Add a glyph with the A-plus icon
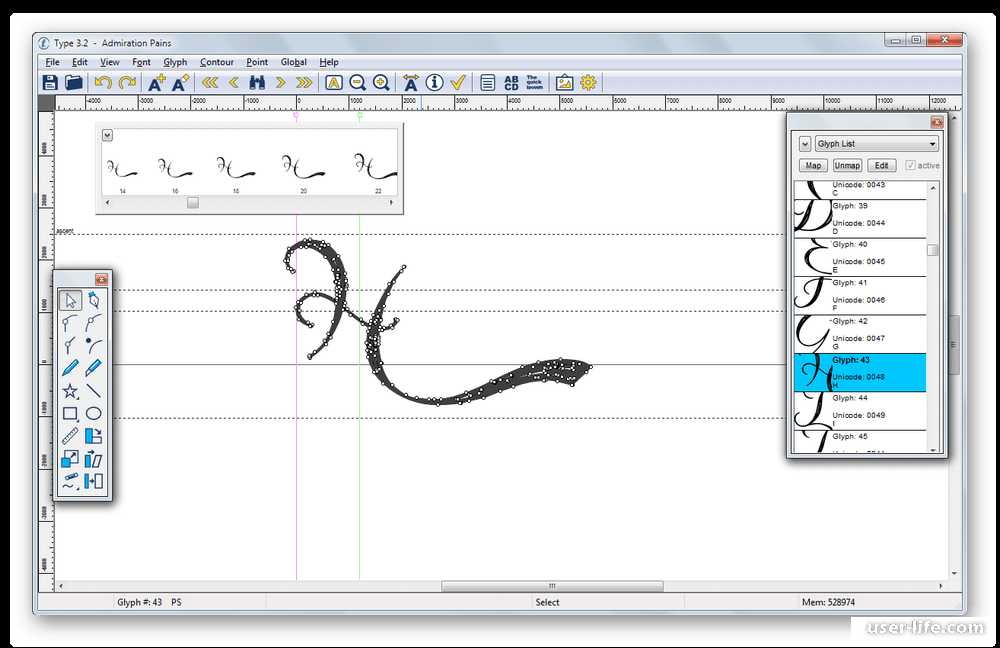1000x648 pixels. pyautogui.click(x=156, y=82)
